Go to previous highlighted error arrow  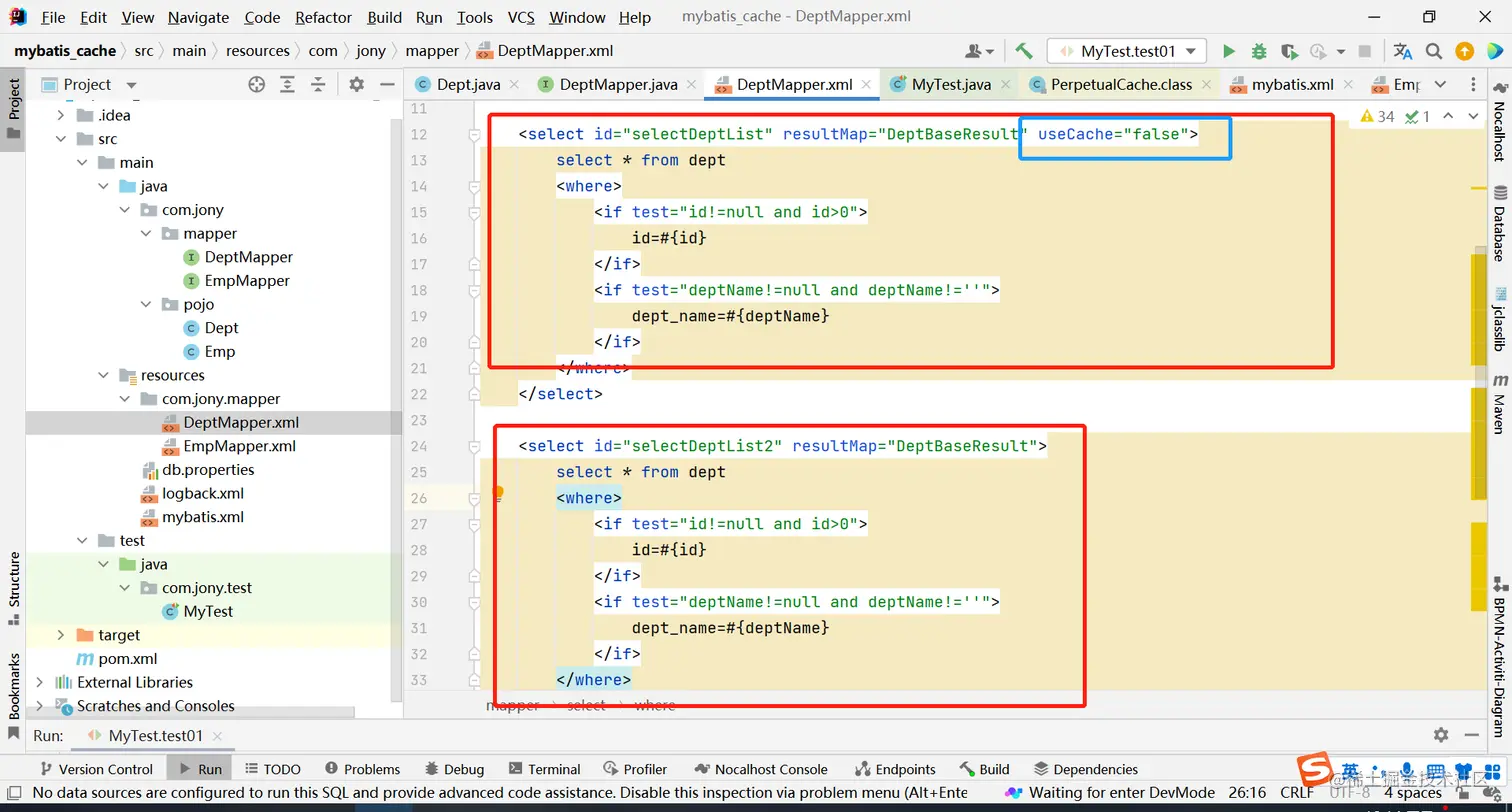(1447, 117)
